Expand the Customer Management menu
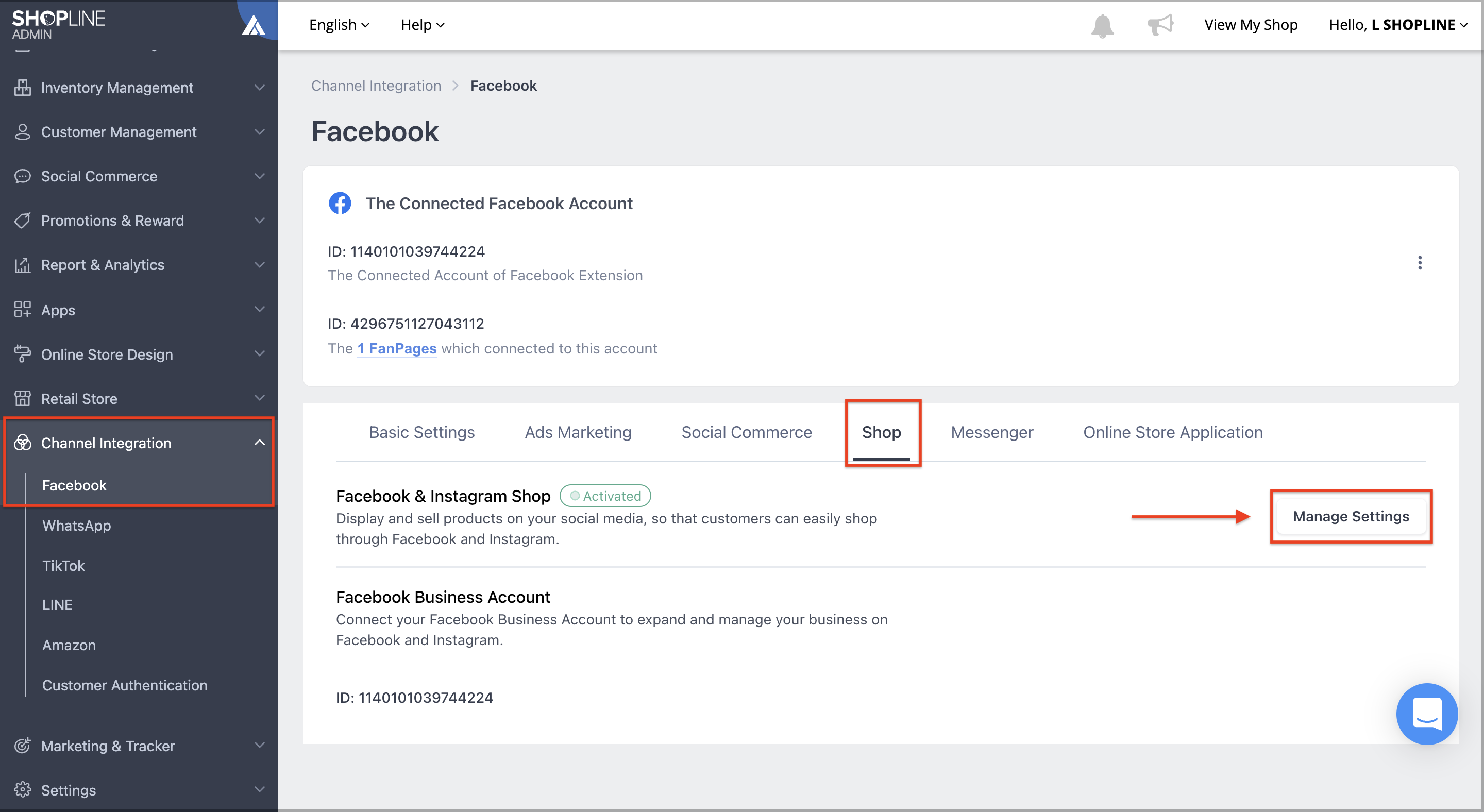 click(x=260, y=132)
